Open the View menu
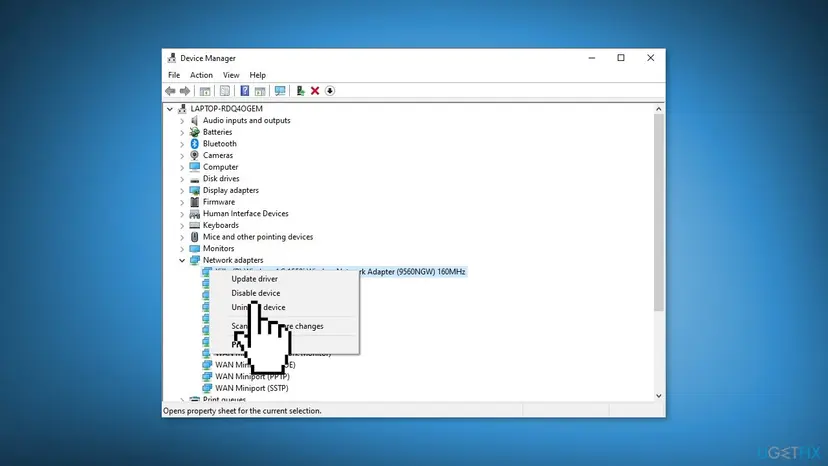 [231, 75]
